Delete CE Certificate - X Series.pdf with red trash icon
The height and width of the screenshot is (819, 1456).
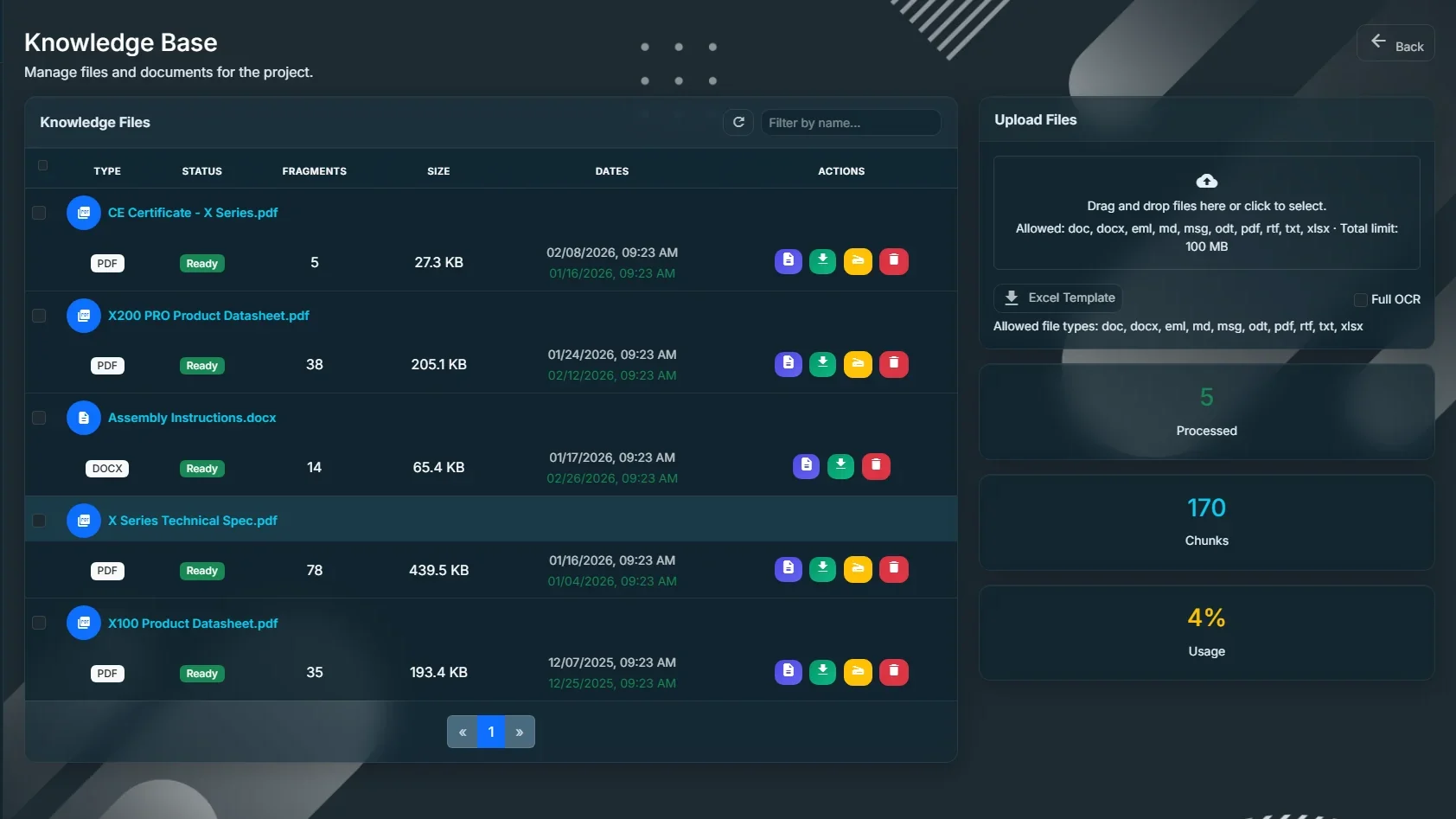(x=894, y=261)
